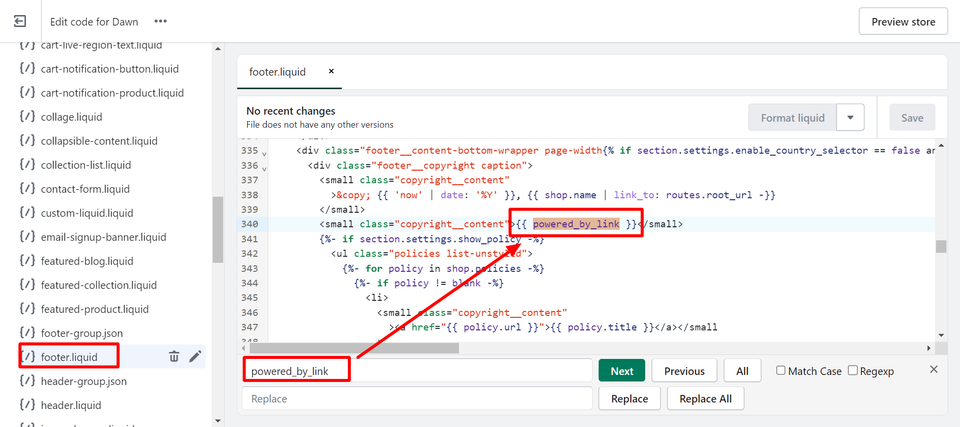960x427 pixels.
Task: Click the file icon beside header-group.json
Action: (x=27, y=380)
